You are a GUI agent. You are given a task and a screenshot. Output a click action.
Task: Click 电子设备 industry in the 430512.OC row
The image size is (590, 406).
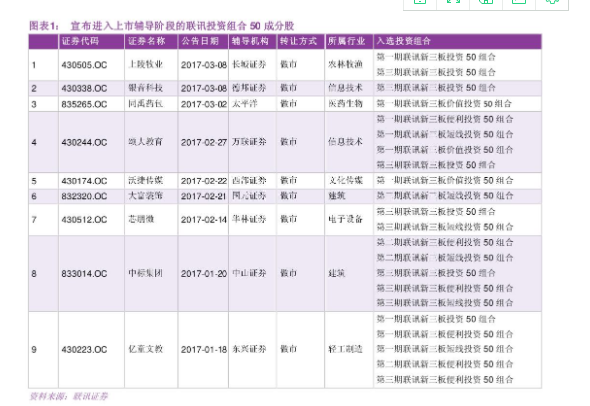coord(345,219)
